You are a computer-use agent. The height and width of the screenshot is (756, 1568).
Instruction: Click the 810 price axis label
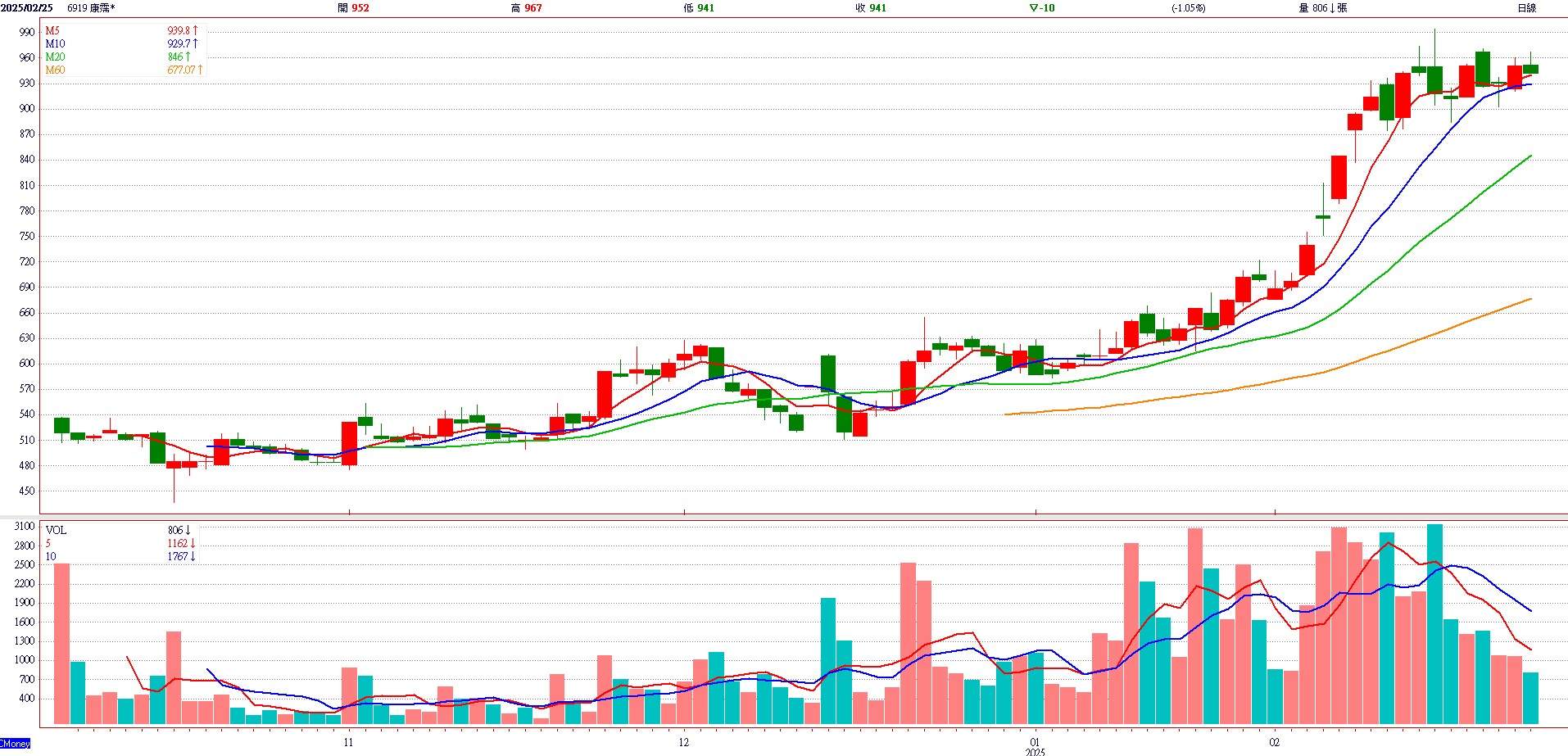point(27,185)
